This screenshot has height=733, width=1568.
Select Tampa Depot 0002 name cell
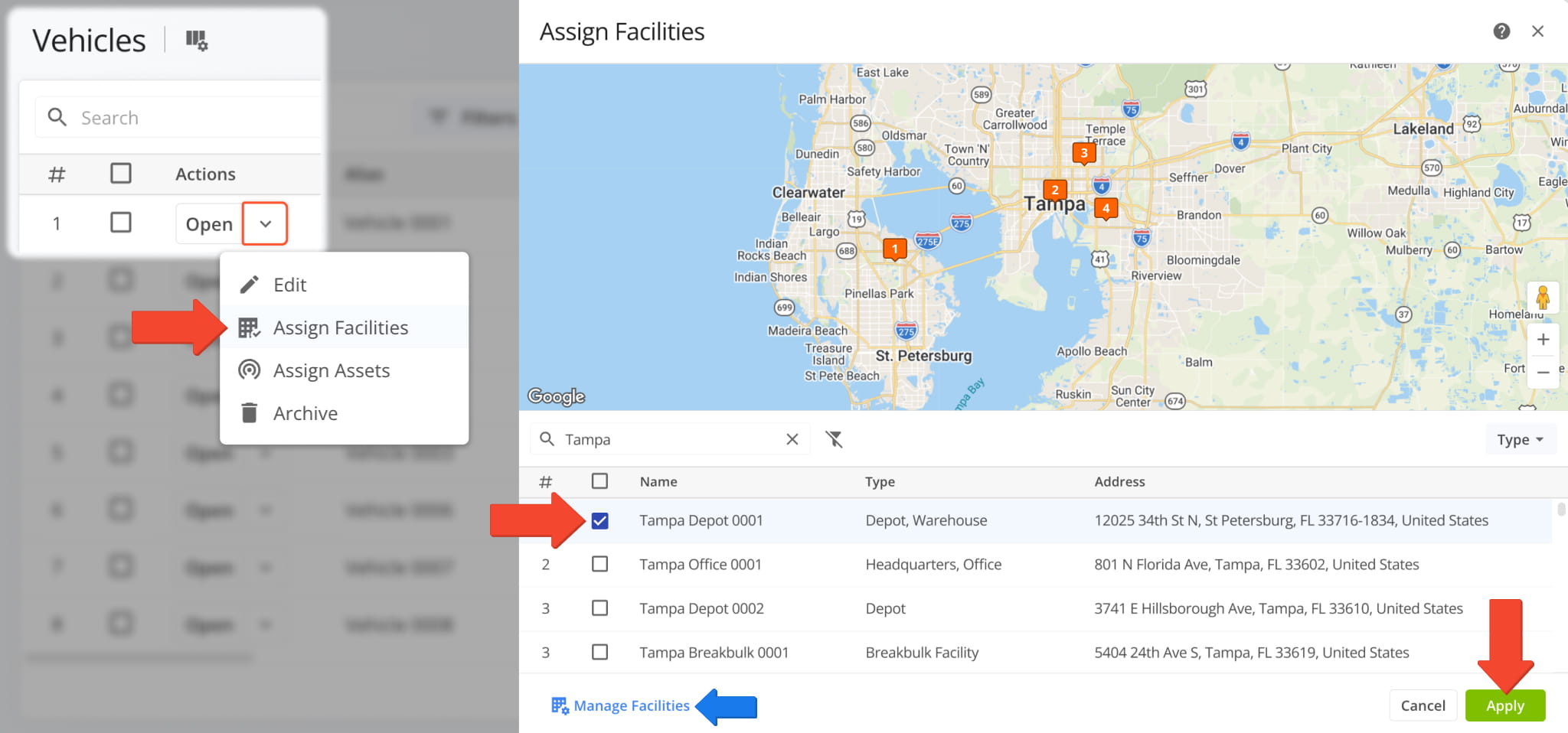702,608
